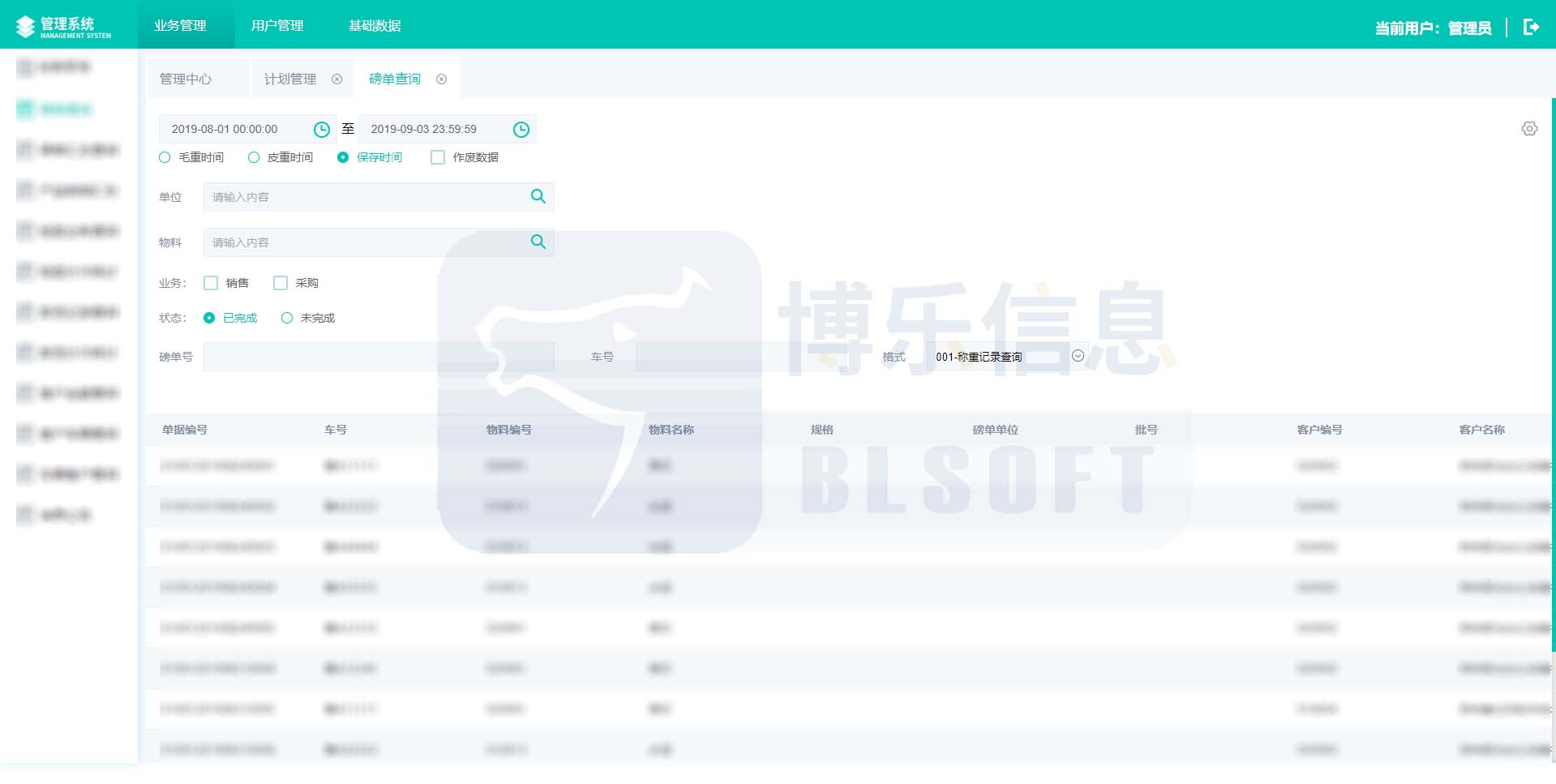Click the 车号 table column header
The width and height of the screenshot is (1556, 784).
click(336, 430)
